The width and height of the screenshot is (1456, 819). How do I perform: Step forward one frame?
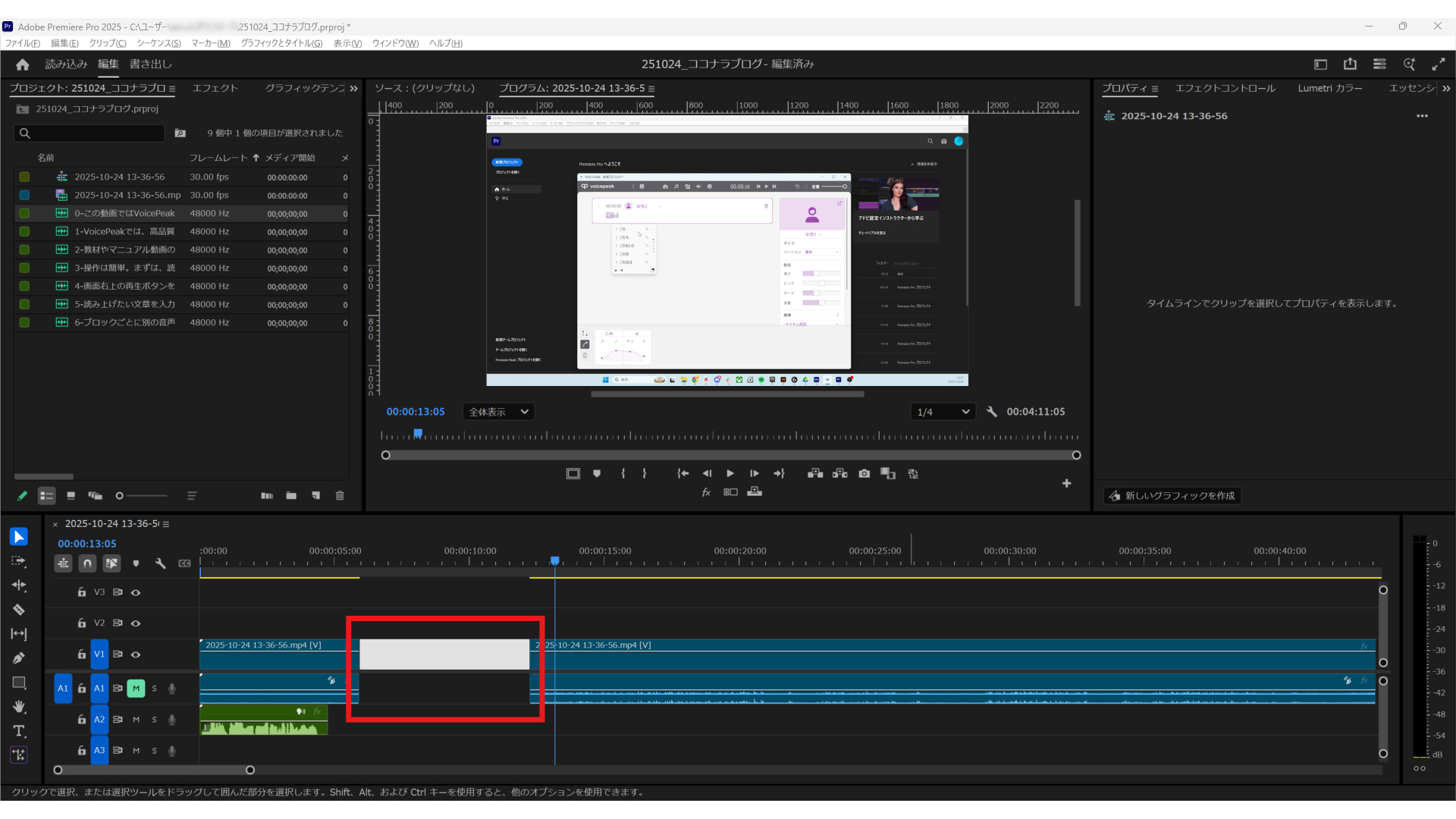pyautogui.click(x=755, y=473)
